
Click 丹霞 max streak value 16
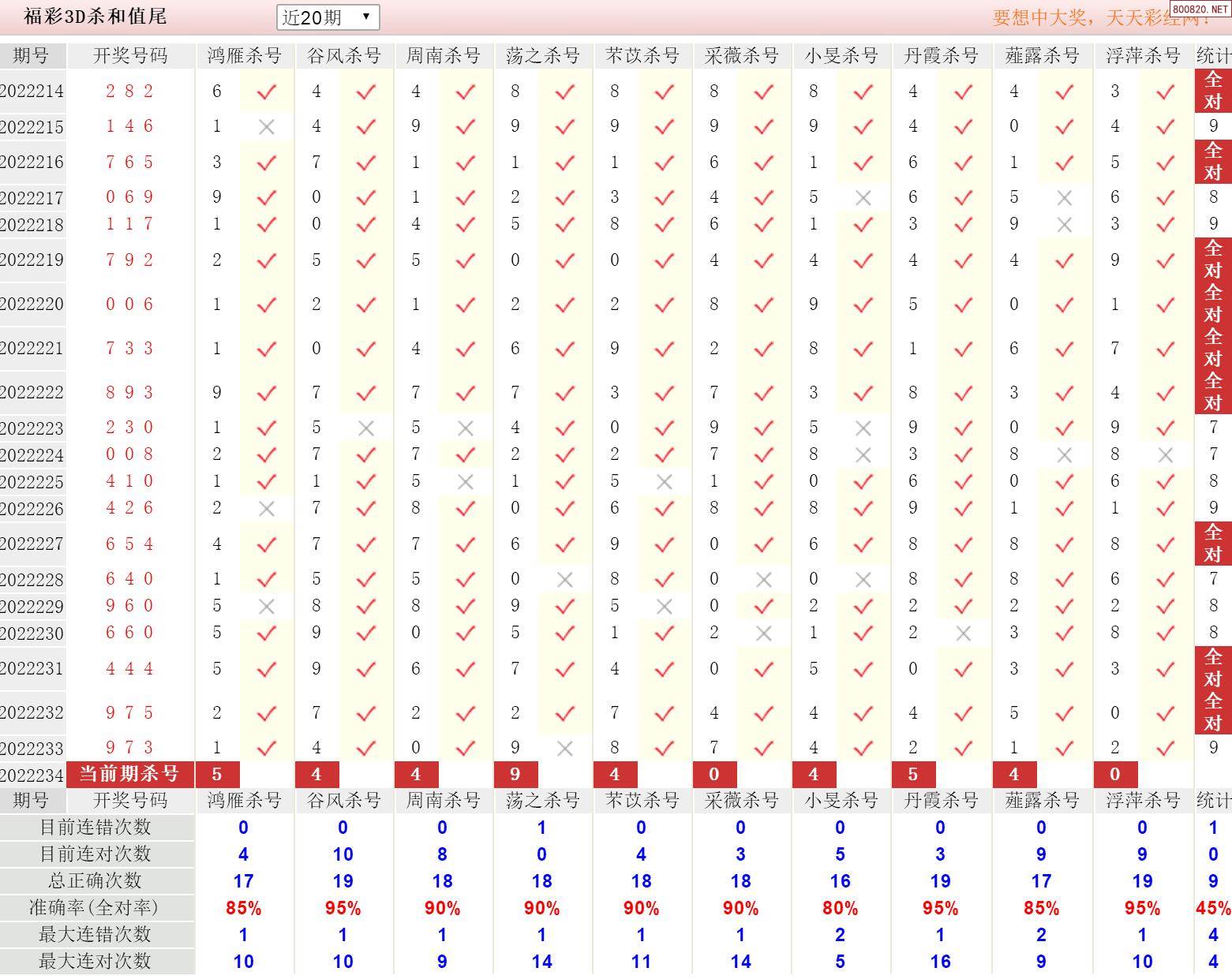(x=940, y=962)
